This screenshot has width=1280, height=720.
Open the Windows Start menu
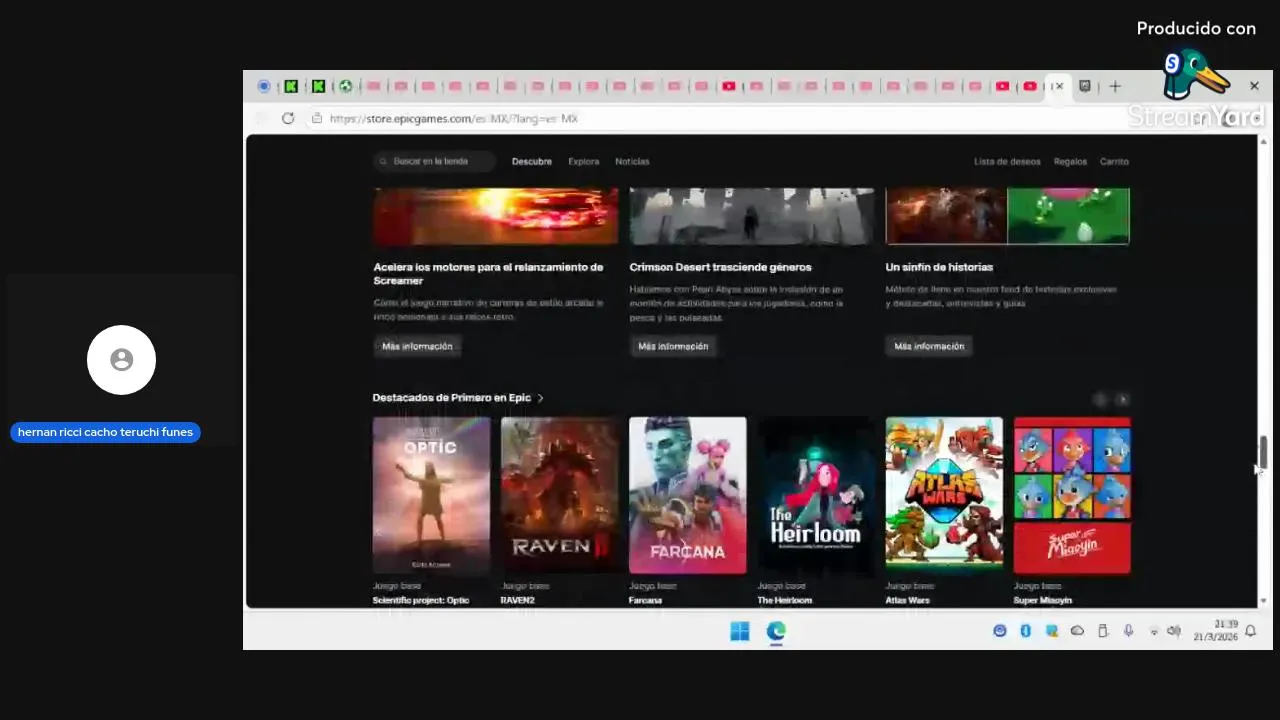click(740, 631)
